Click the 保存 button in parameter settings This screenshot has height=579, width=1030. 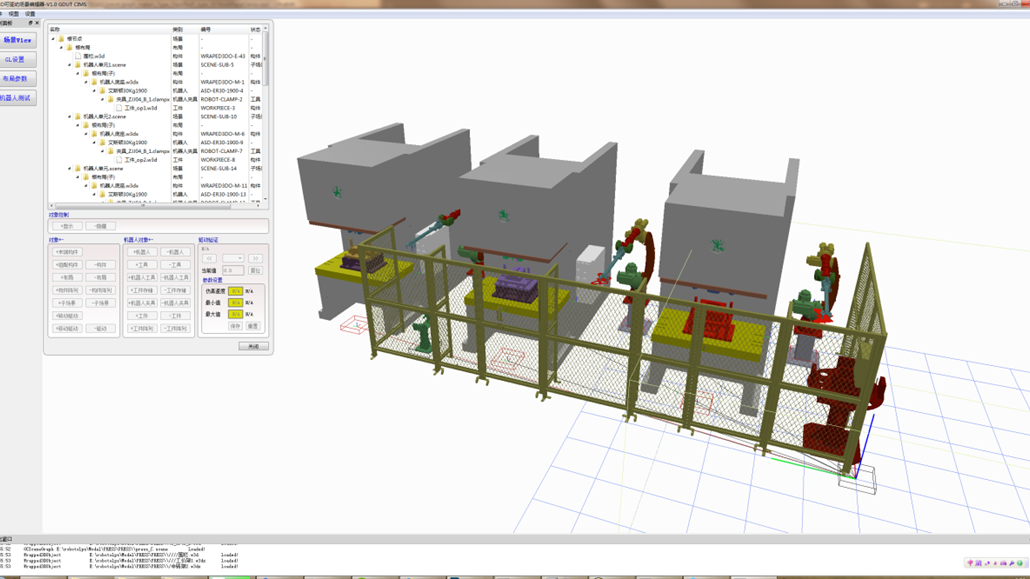pos(235,326)
